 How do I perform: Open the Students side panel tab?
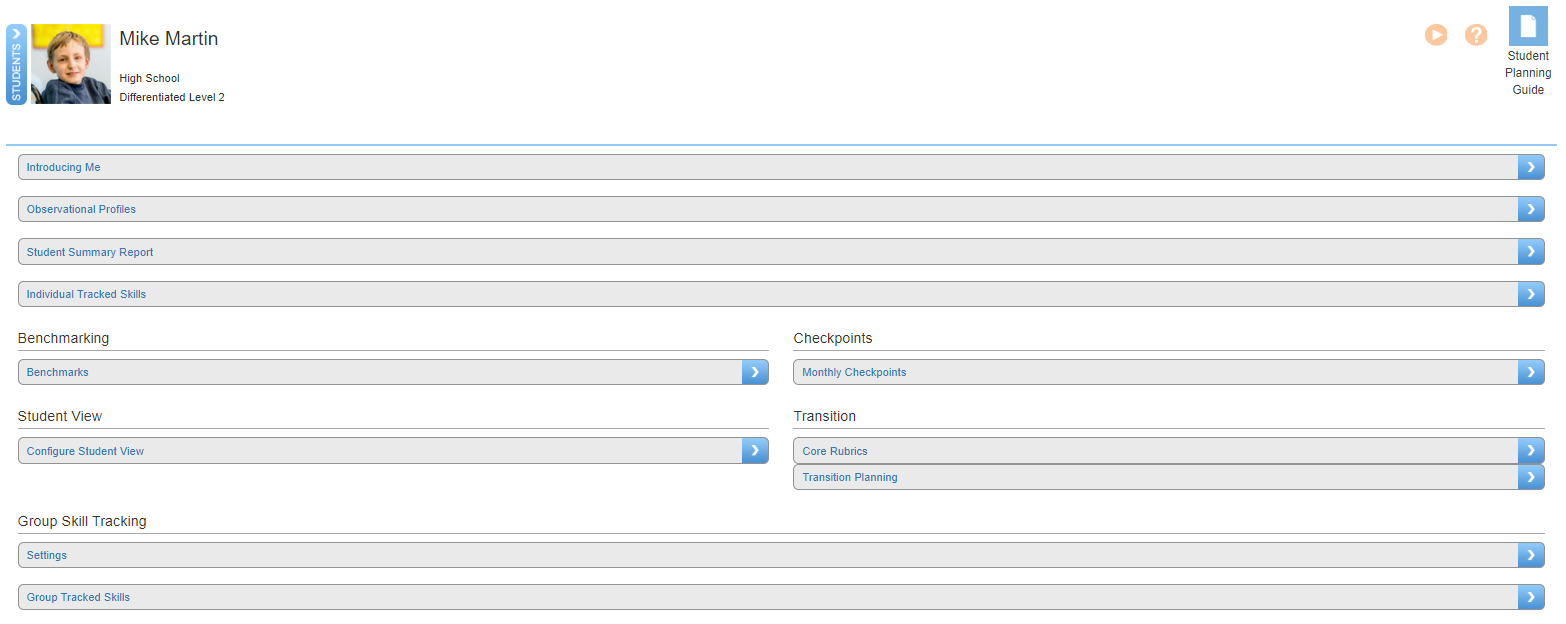pyautogui.click(x=16, y=64)
